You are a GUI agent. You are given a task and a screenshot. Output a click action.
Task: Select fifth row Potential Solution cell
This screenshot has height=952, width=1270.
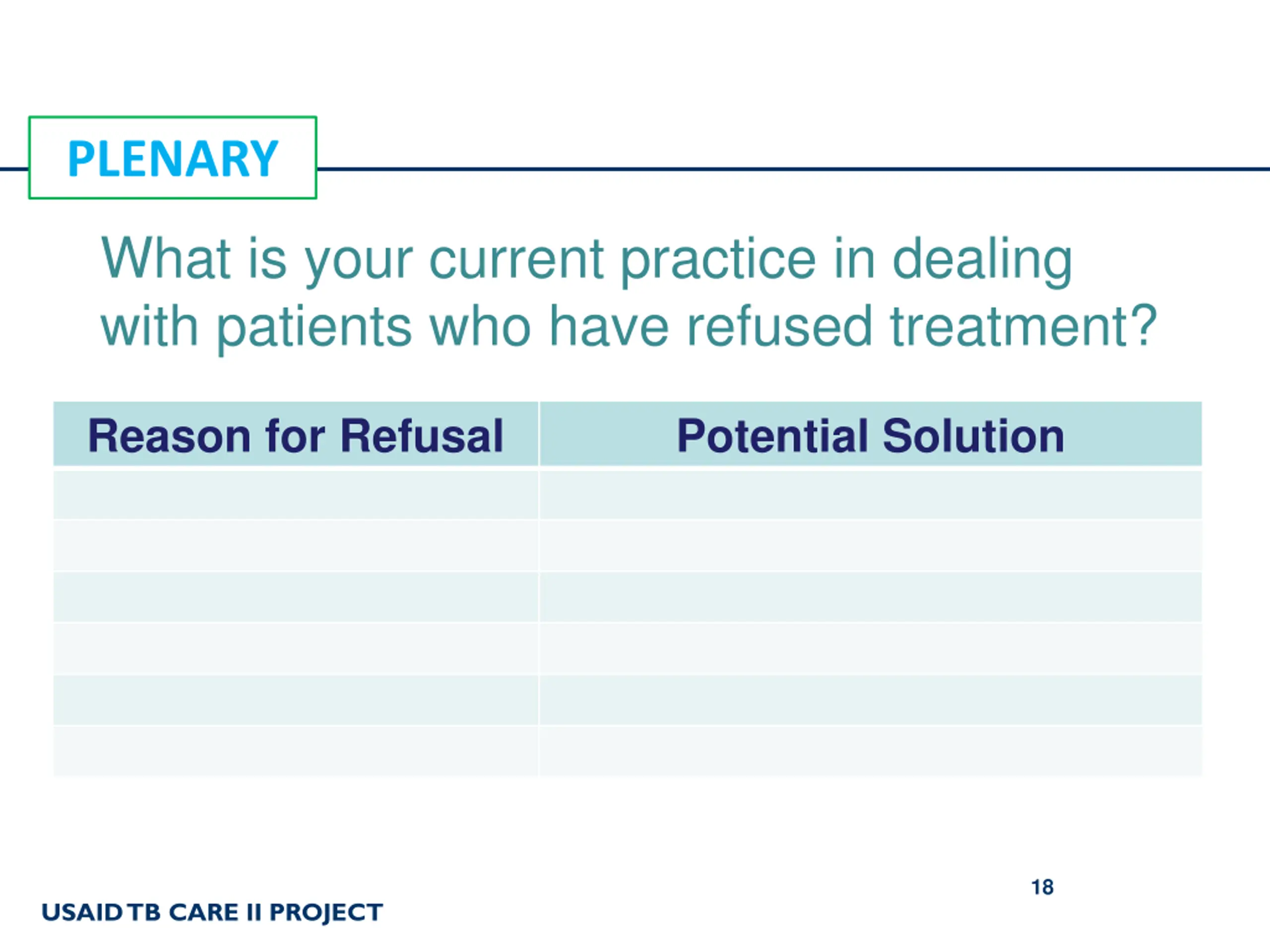coord(871,700)
